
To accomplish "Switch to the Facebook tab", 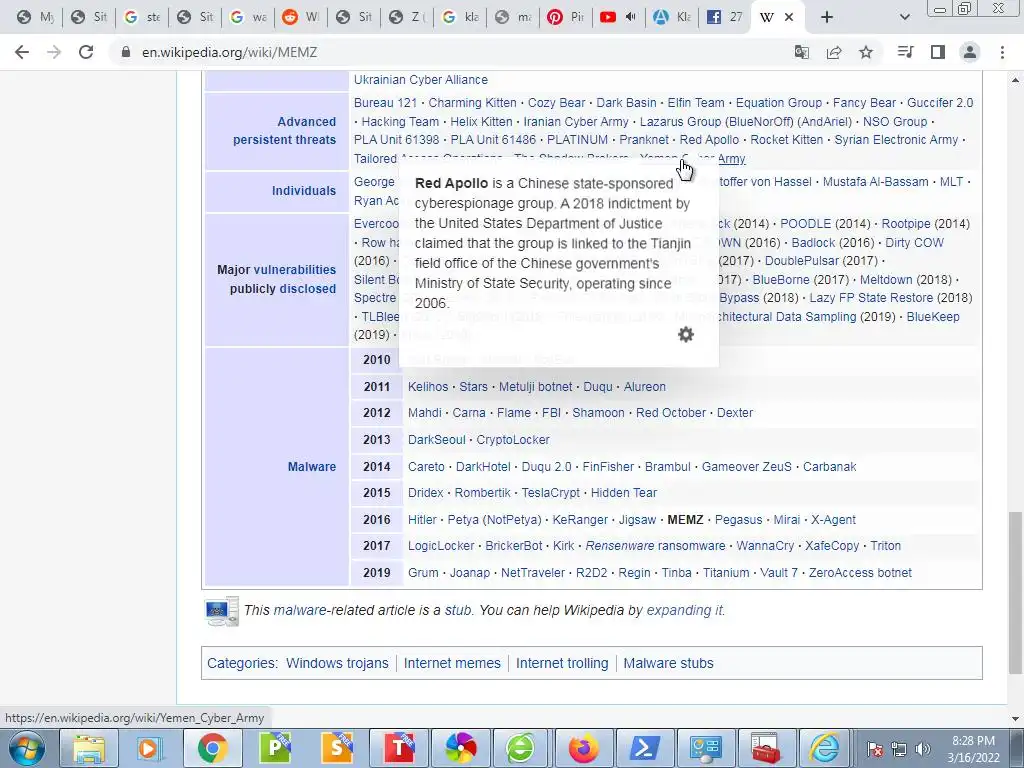I will 725,17.
